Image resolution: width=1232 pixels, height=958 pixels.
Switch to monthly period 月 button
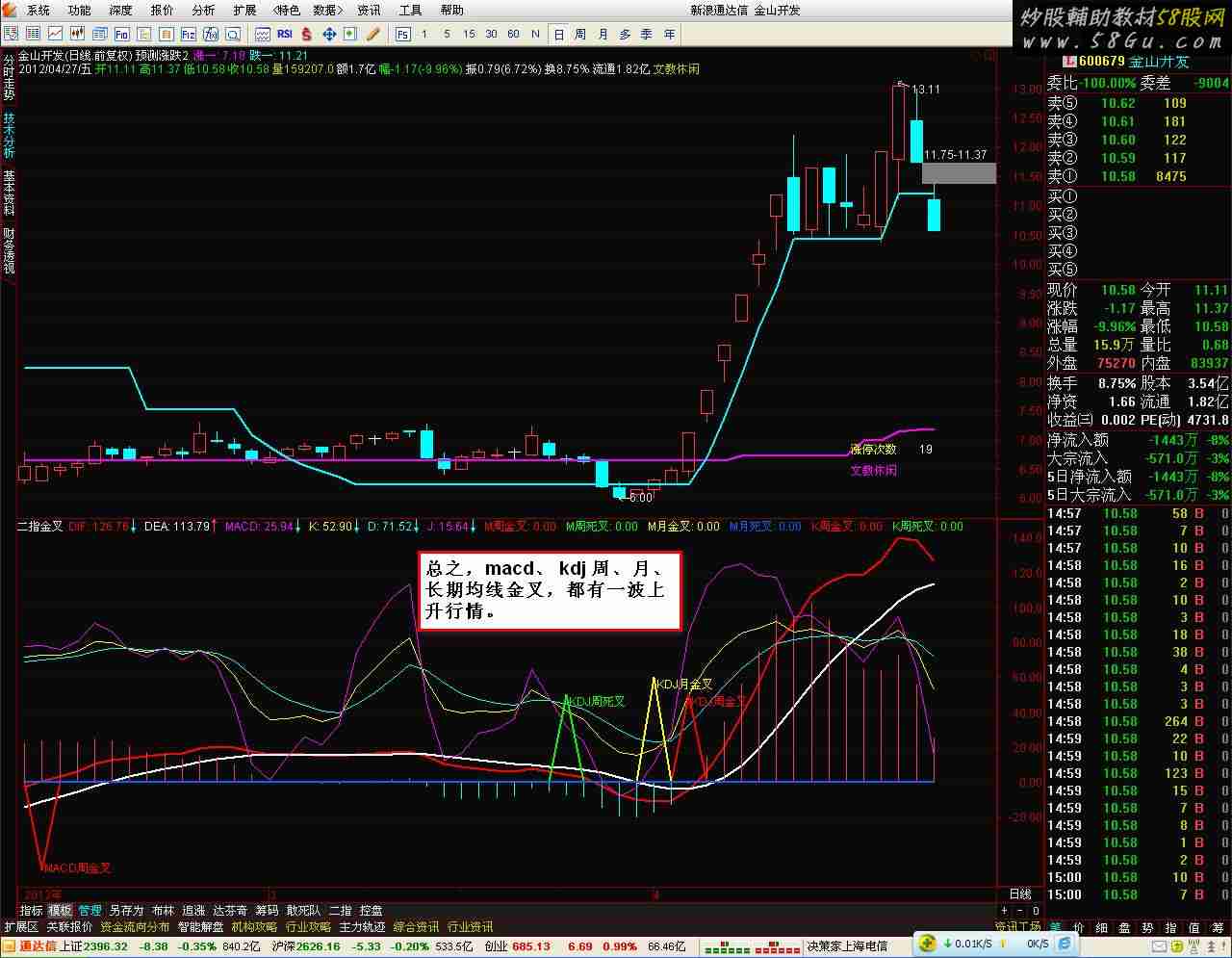click(603, 34)
